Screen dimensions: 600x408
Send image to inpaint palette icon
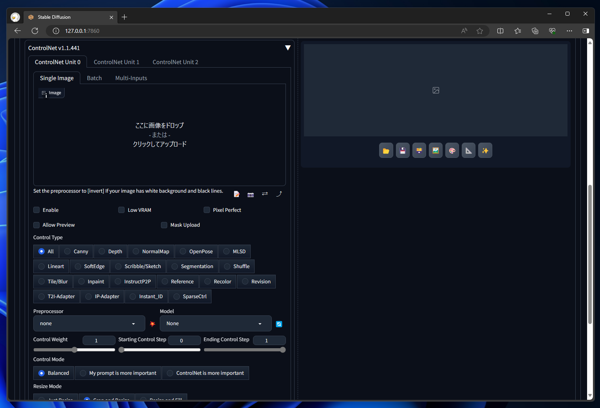point(452,151)
